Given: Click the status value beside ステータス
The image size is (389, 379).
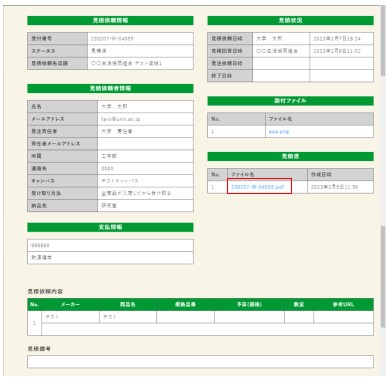Looking at the screenshot, I should [x=99, y=51].
